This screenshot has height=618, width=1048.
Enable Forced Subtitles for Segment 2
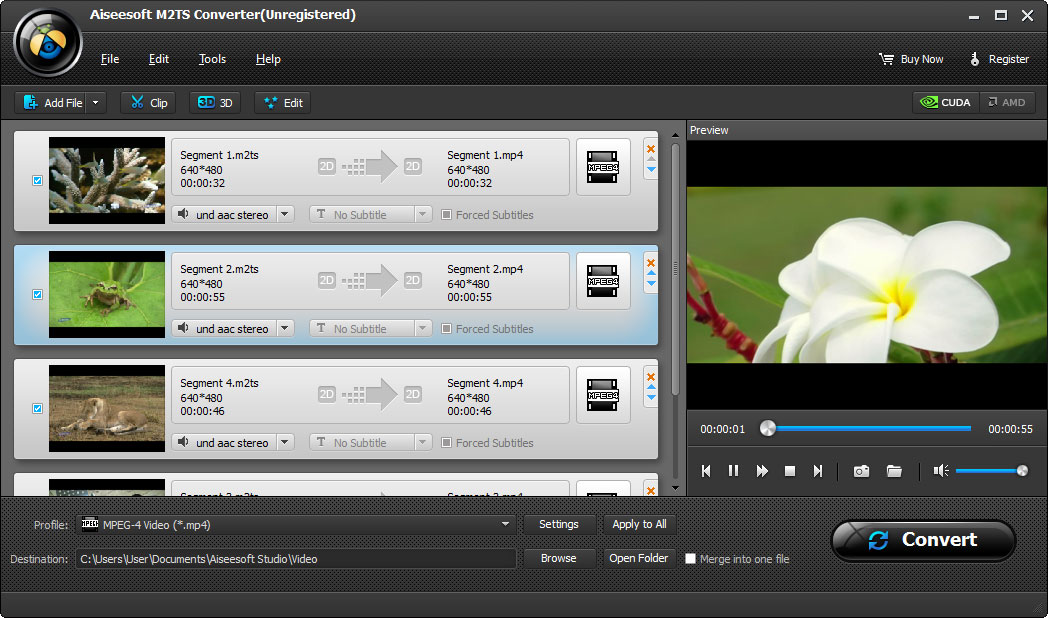pos(446,329)
